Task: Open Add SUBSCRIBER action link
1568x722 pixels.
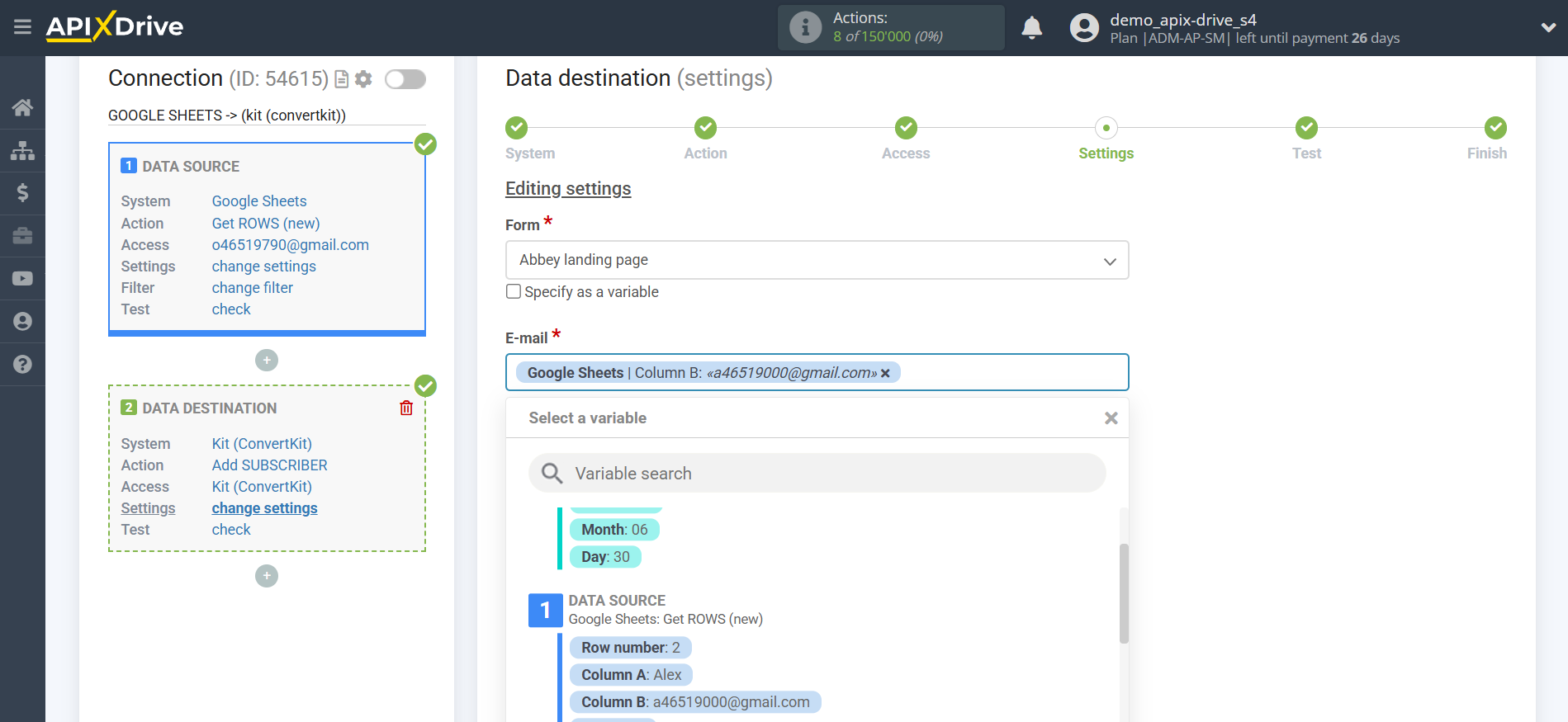Action: 270,465
